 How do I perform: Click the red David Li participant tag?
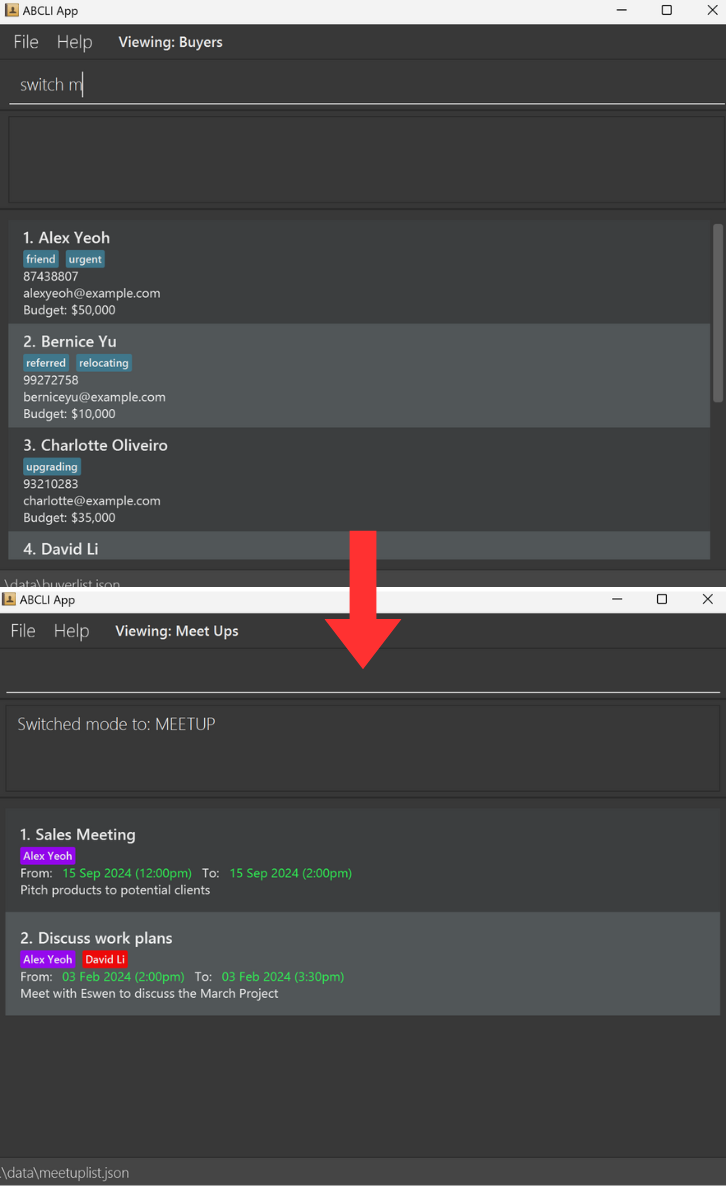(105, 960)
